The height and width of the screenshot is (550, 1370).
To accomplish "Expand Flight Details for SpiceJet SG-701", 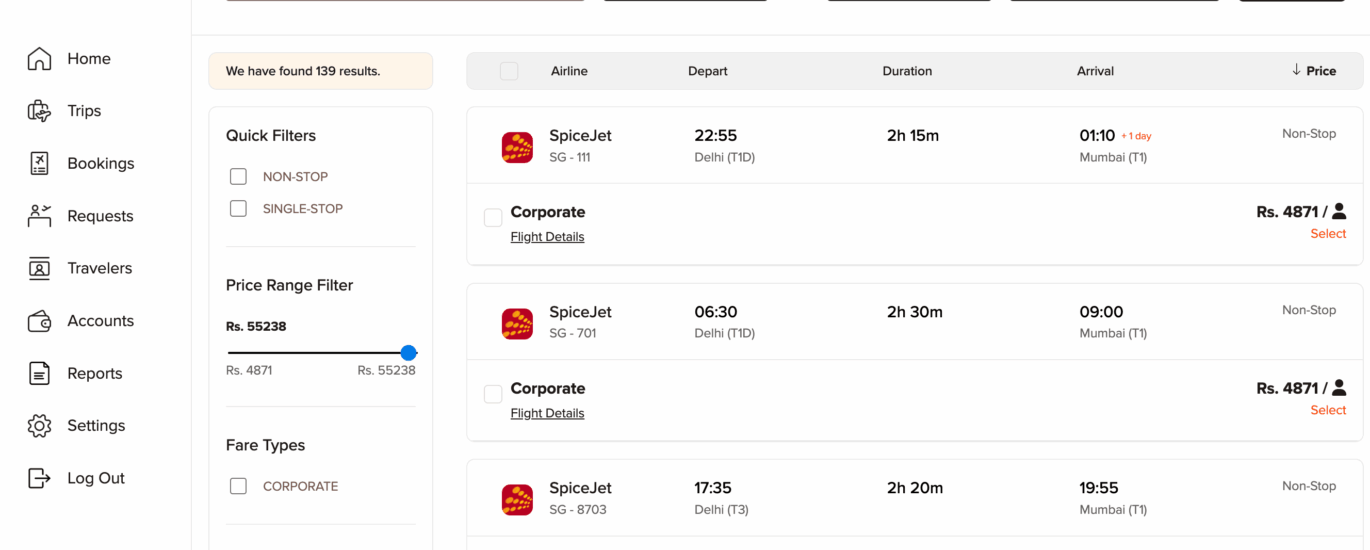I will (547, 413).
